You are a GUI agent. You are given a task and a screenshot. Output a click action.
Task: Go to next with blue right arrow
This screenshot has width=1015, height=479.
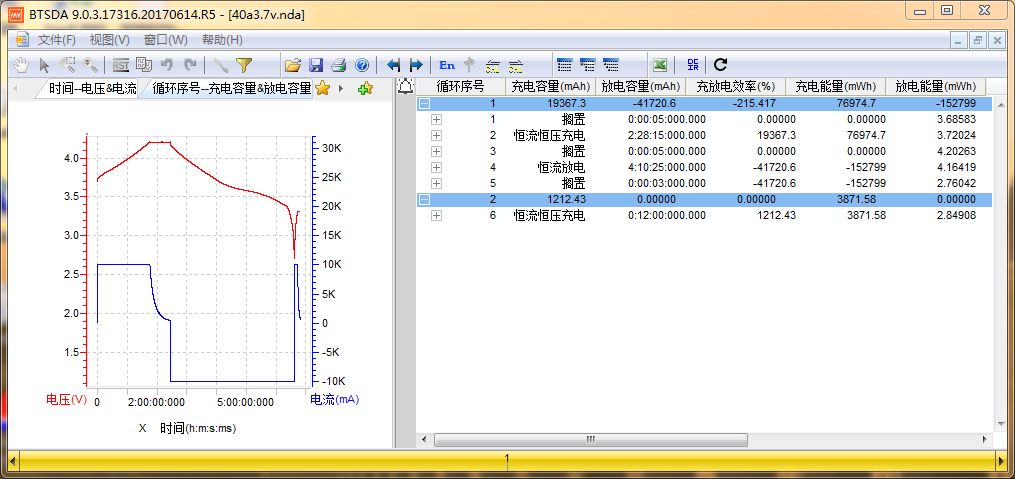tap(416, 65)
